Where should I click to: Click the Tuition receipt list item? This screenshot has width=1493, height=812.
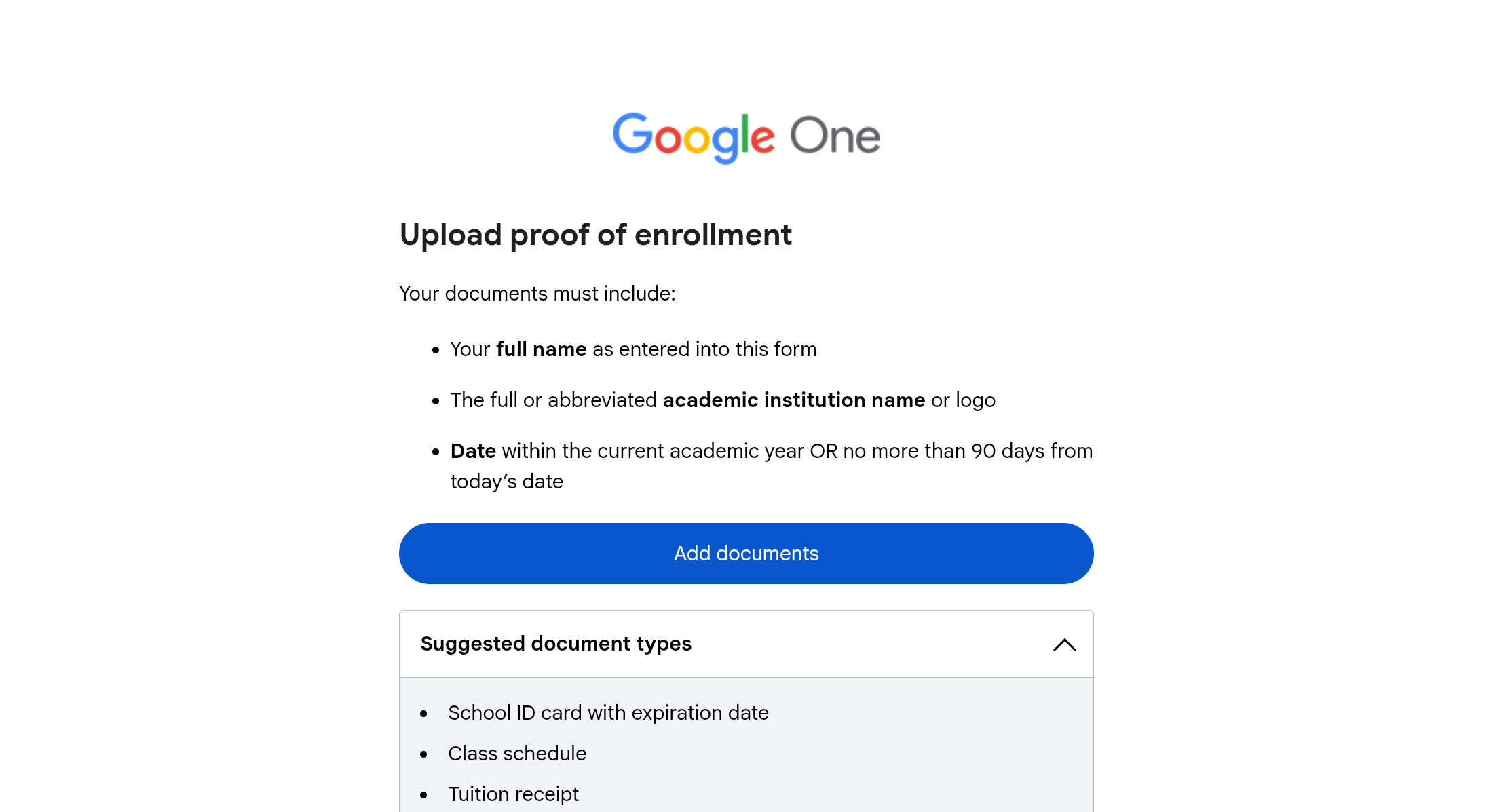pyautogui.click(x=513, y=794)
